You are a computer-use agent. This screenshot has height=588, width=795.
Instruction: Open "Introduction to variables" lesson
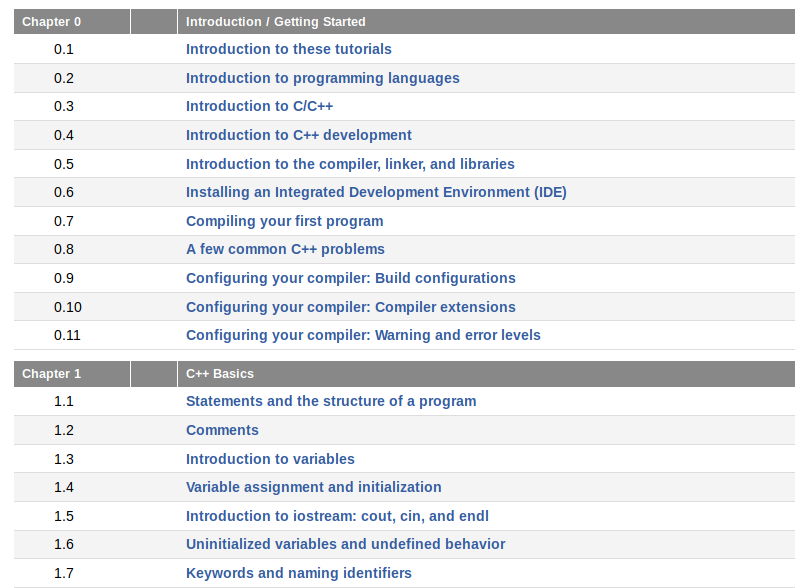click(270, 459)
